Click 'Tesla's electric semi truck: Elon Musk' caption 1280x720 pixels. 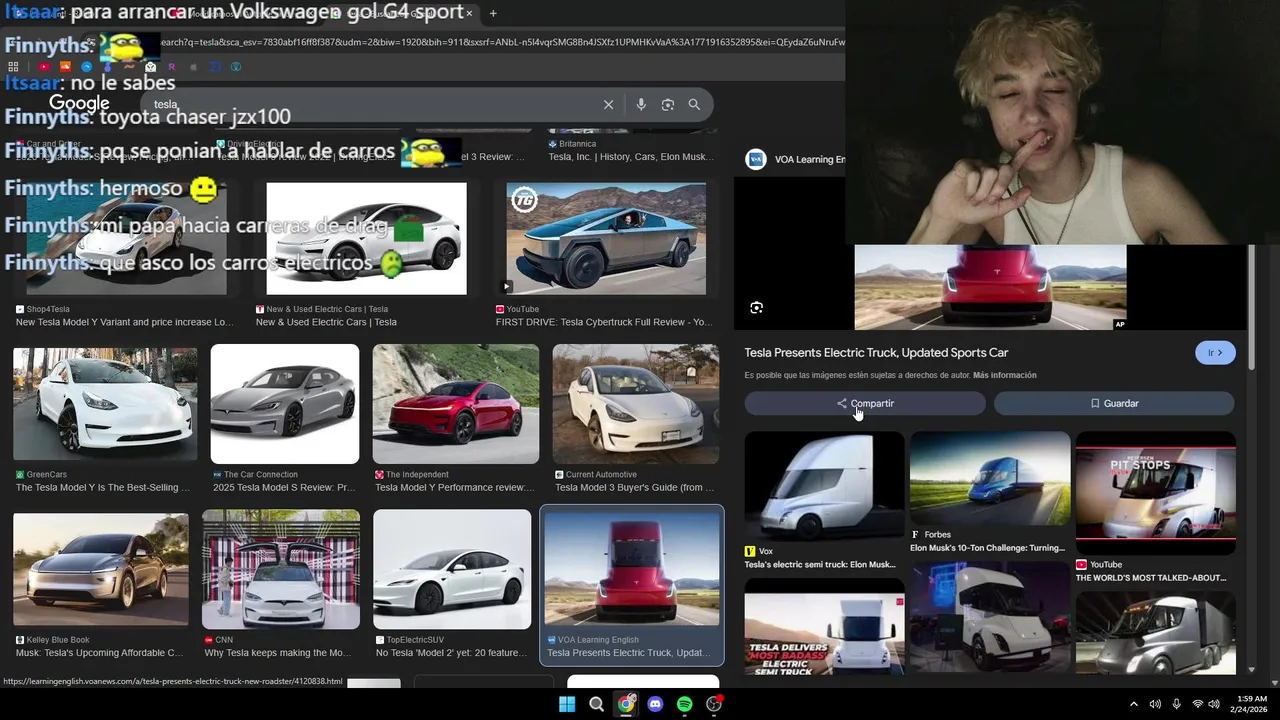(820, 565)
